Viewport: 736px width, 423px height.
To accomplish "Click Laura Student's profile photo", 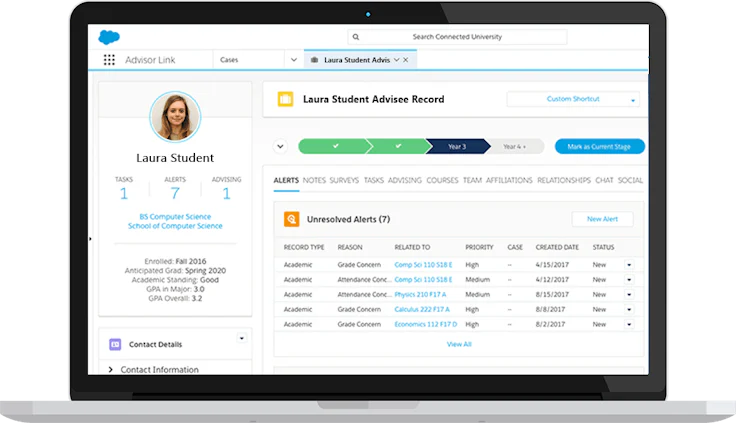I will (x=175, y=117).
